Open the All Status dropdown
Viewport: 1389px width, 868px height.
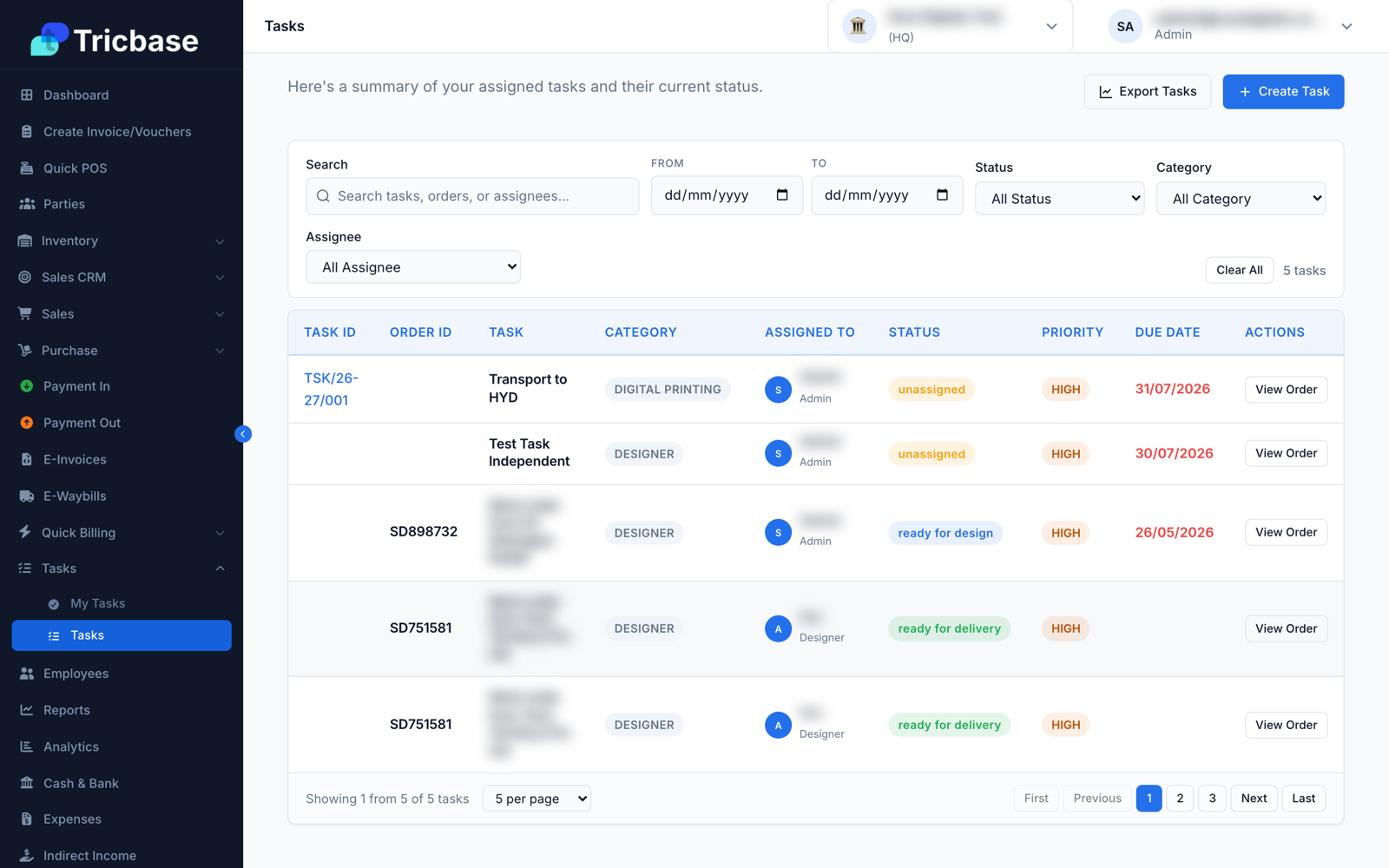click(1059, 199)
